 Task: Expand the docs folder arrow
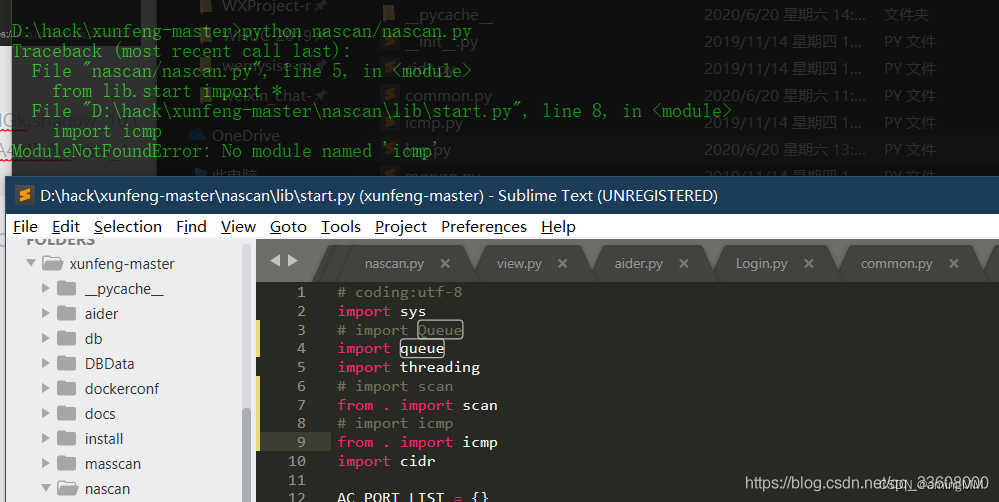(45, 413)
